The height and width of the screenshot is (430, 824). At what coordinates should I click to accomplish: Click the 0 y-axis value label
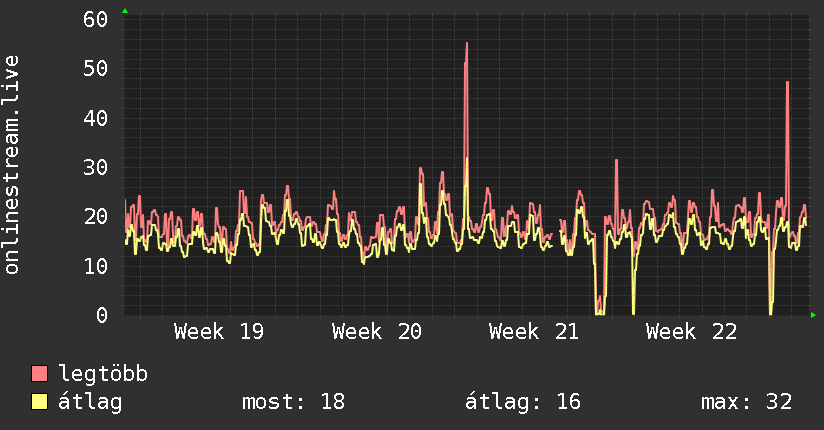click(x=102, y=315)
